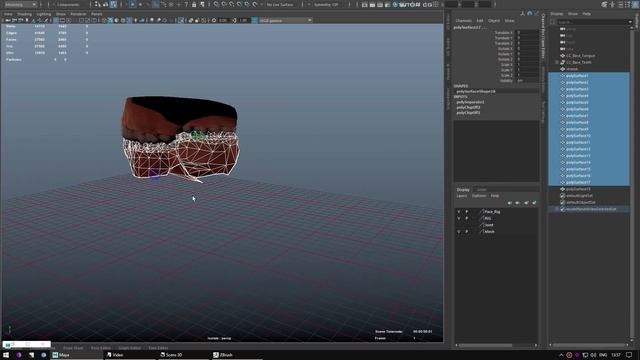Click the gamma value field
Image resolution: width=640 pixels, height=360 pixels.
coord(244,20)
